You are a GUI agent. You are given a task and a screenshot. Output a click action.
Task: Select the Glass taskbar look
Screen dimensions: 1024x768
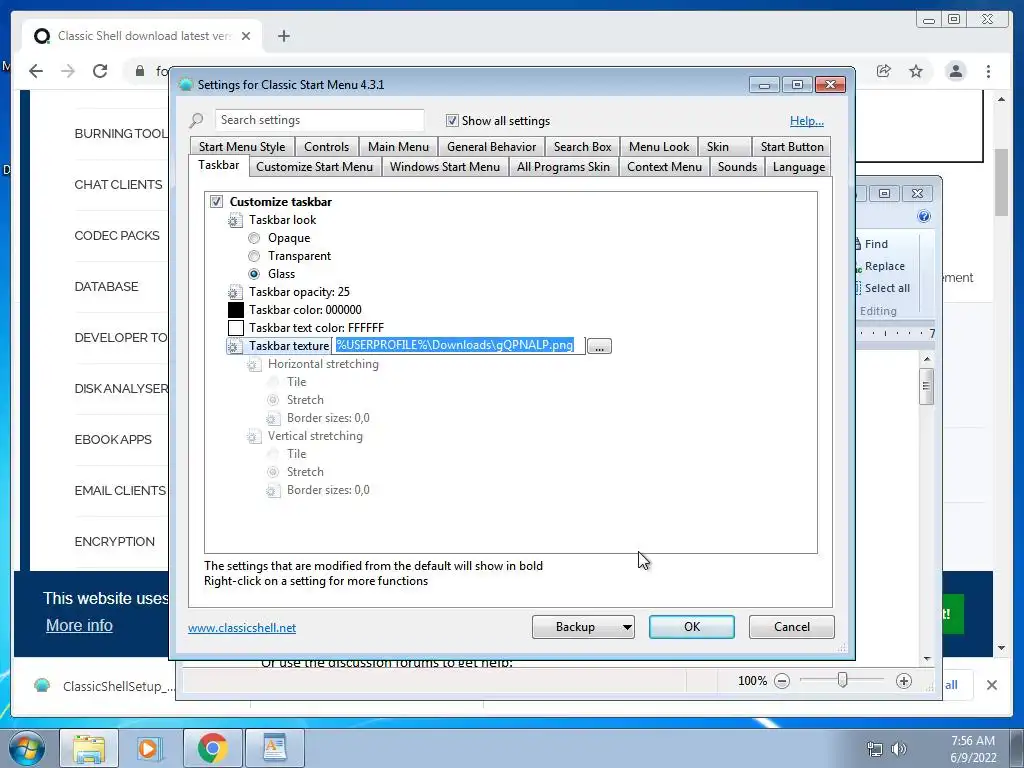point(254,274)
